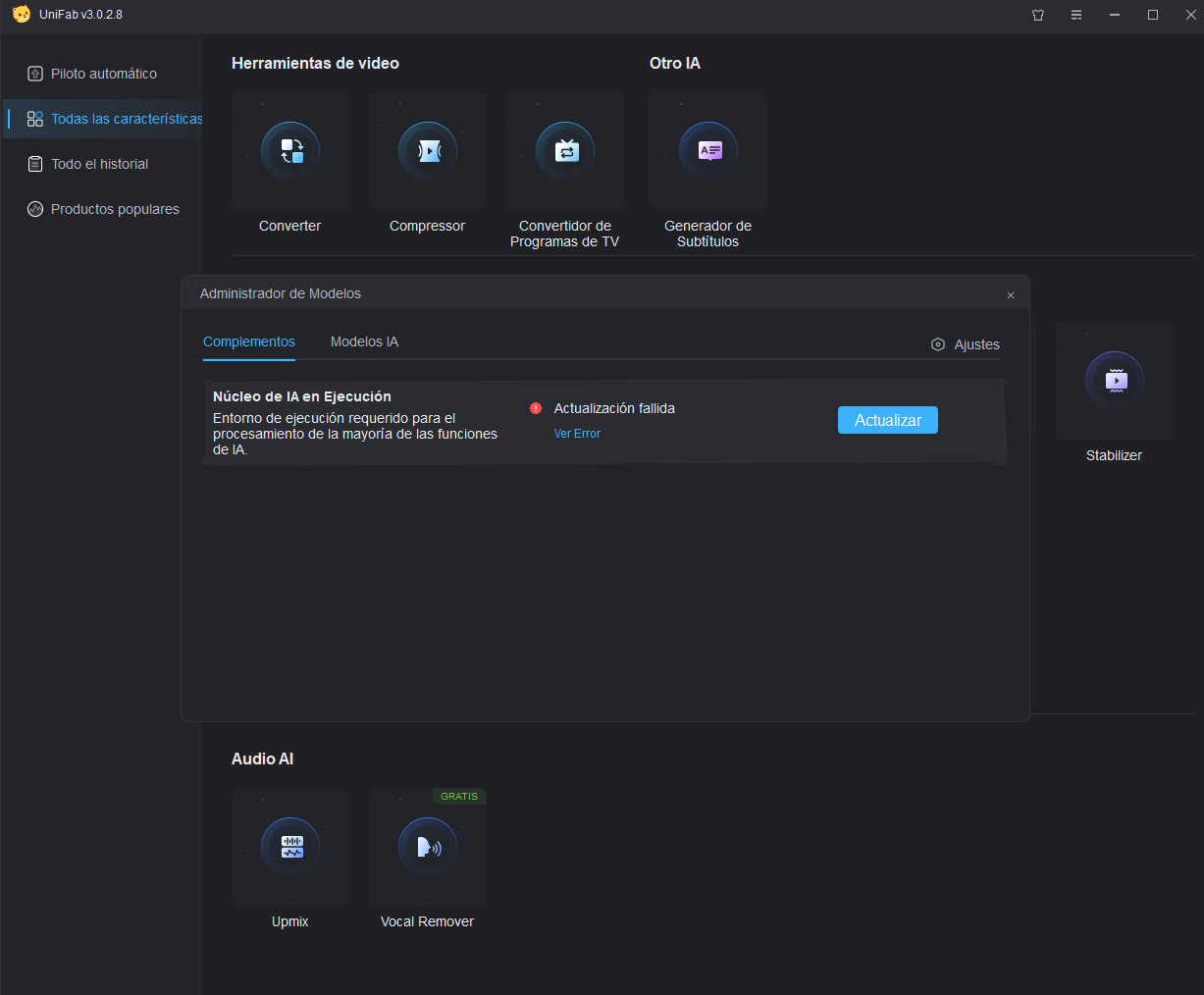Viewport: 1204px width, 995px height.
Task: Click the GRATIS badge on Vocal Remover
Action: click(x=459, y=796)
